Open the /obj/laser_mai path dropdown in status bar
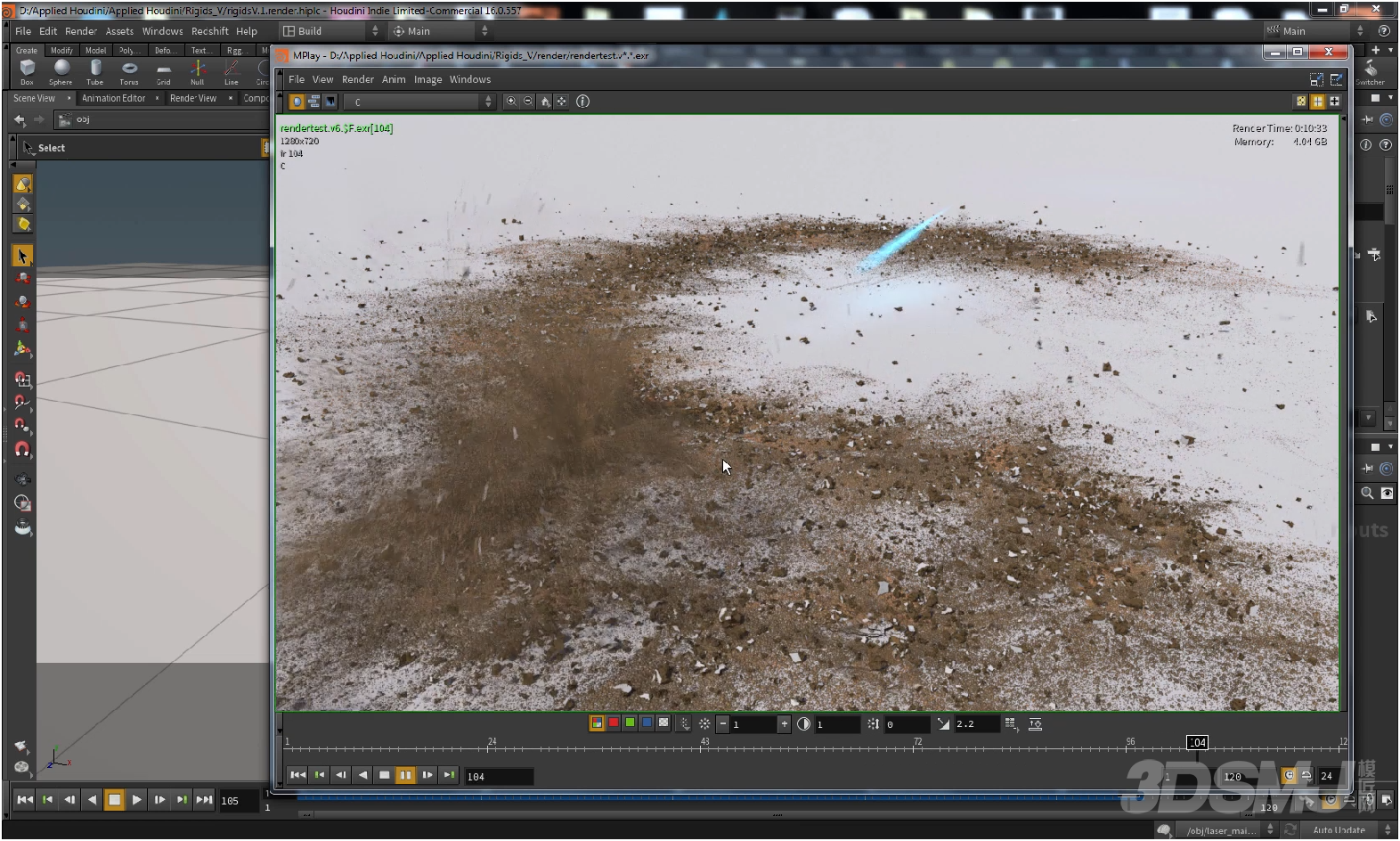 (x=1227, y=830)
